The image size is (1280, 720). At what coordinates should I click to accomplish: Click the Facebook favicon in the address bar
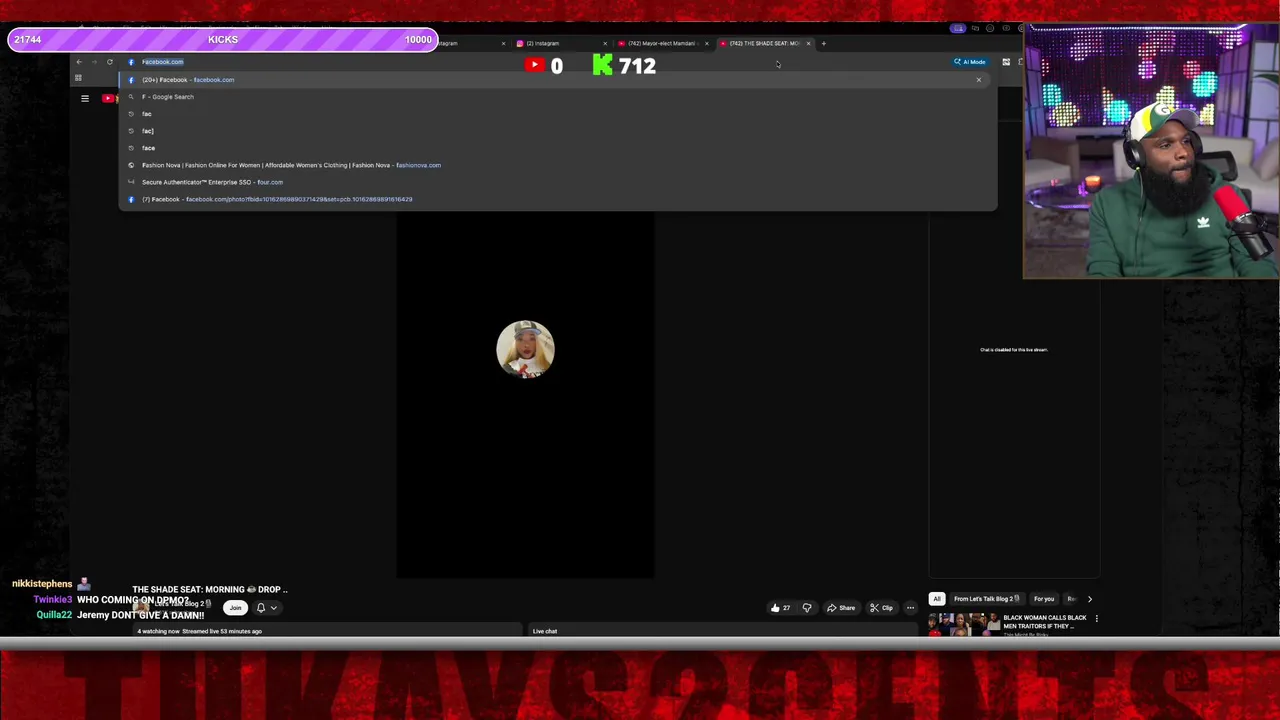pyautogui.click(x=131, y=62)
